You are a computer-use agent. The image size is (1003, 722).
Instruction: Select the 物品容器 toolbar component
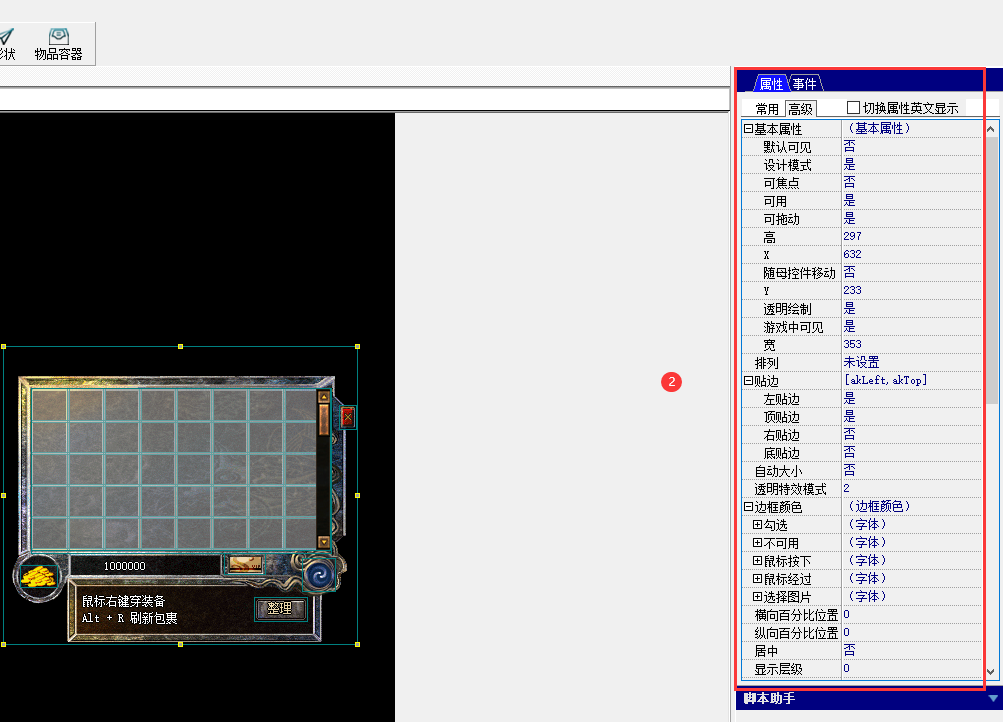[x=58, y=44]
